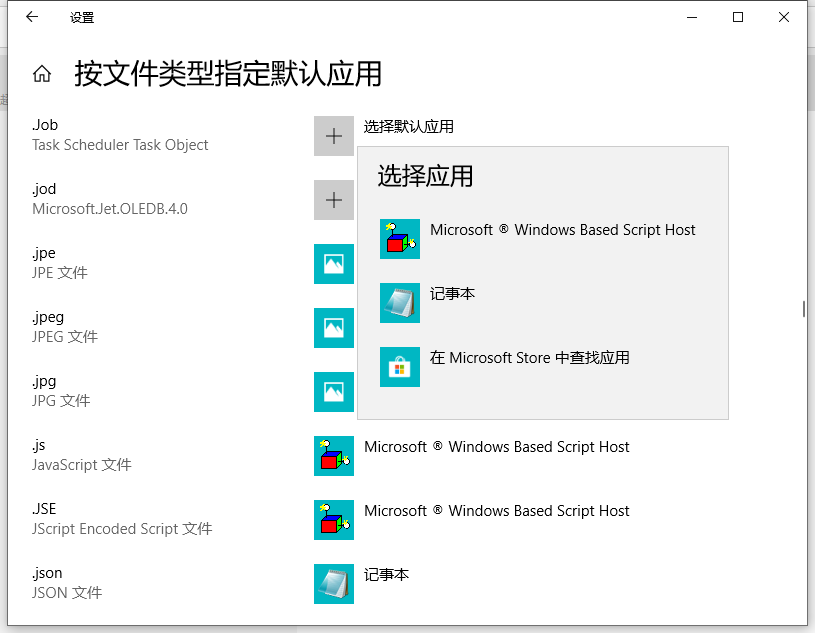This screenshot has width=815, height=633.
Task: Click Microsoft.Jet.OLEDB.4.0 description
Action: [x=110, y=209]
